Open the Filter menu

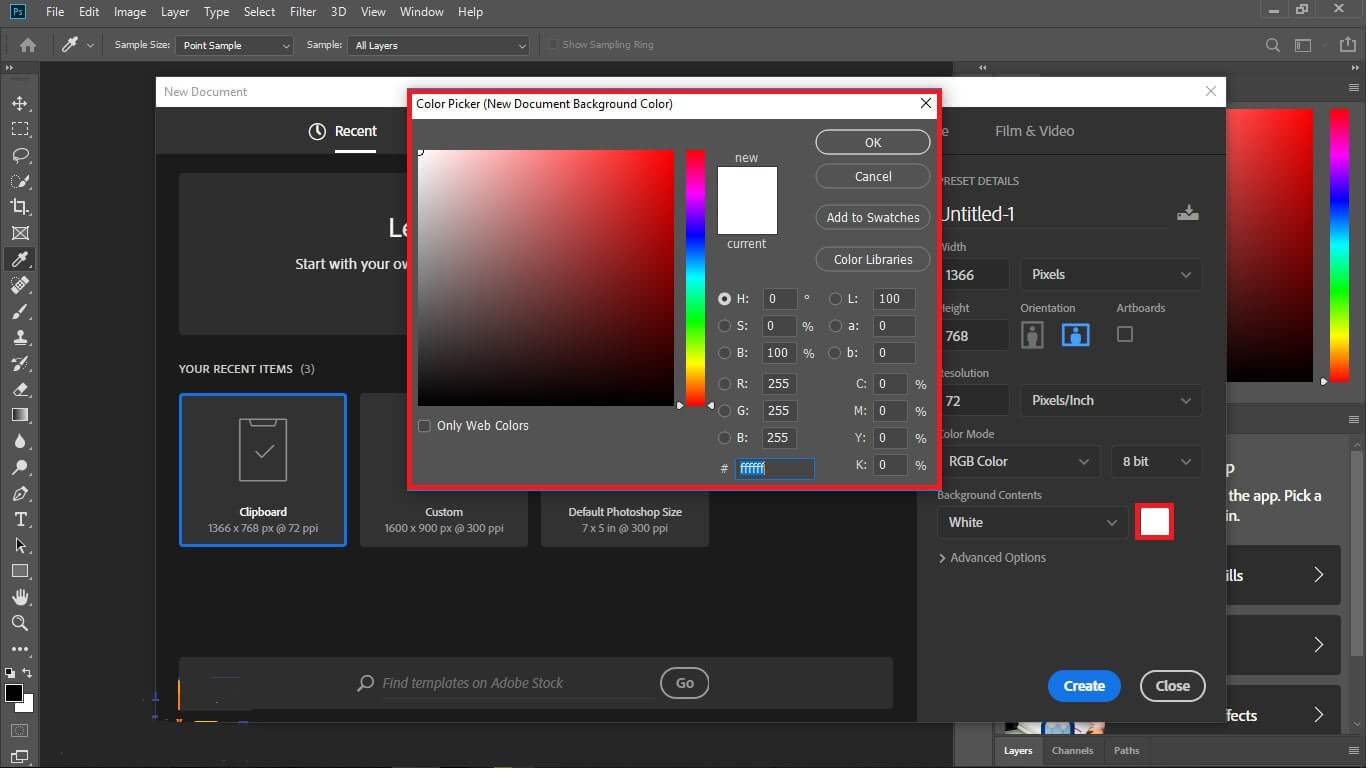tap(304, 12)
